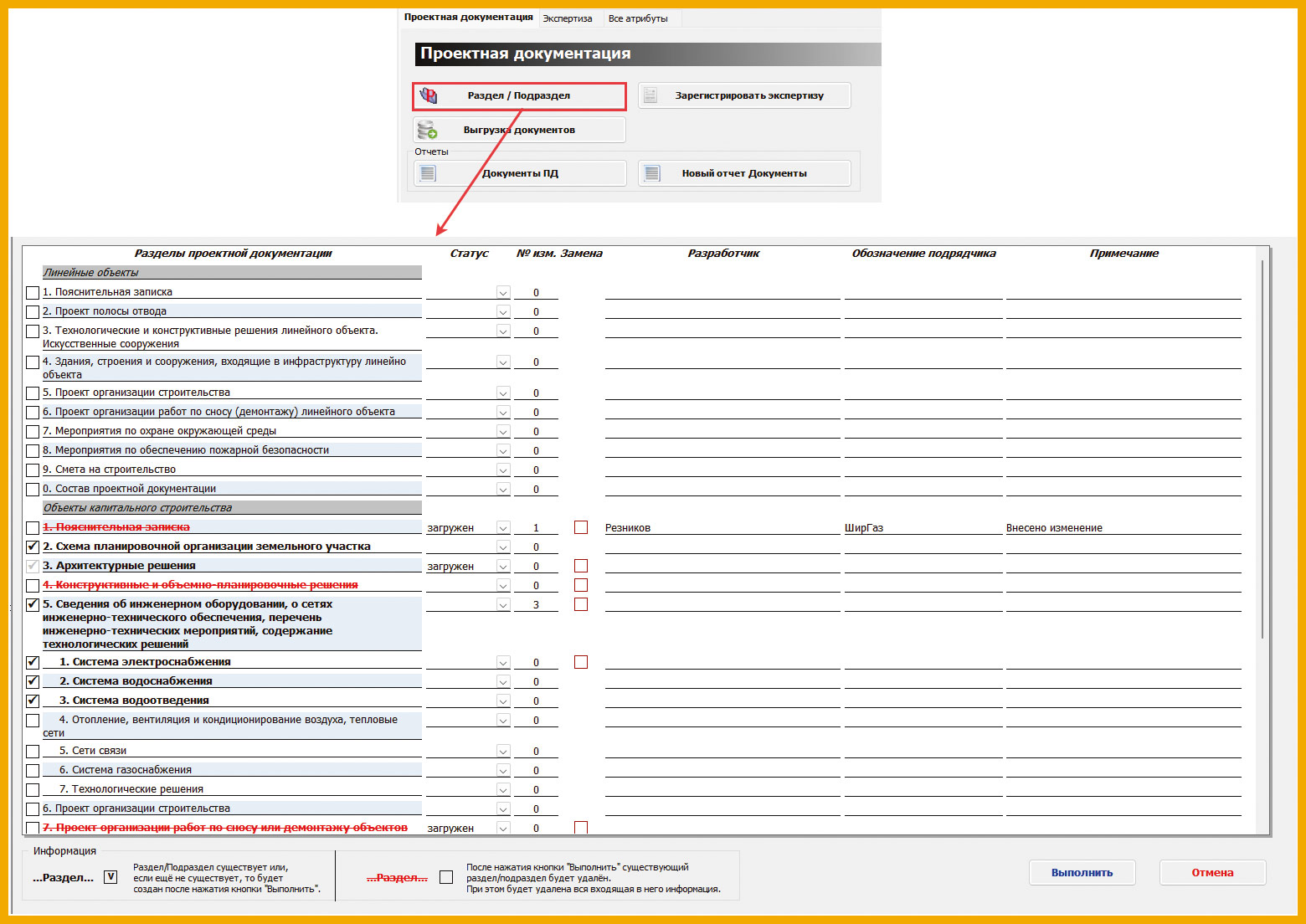Open status dropdown for 'Состав проектной документации'
This screenshot has width=1306, height=924.
pyautogui.click(x=503, y=490)
